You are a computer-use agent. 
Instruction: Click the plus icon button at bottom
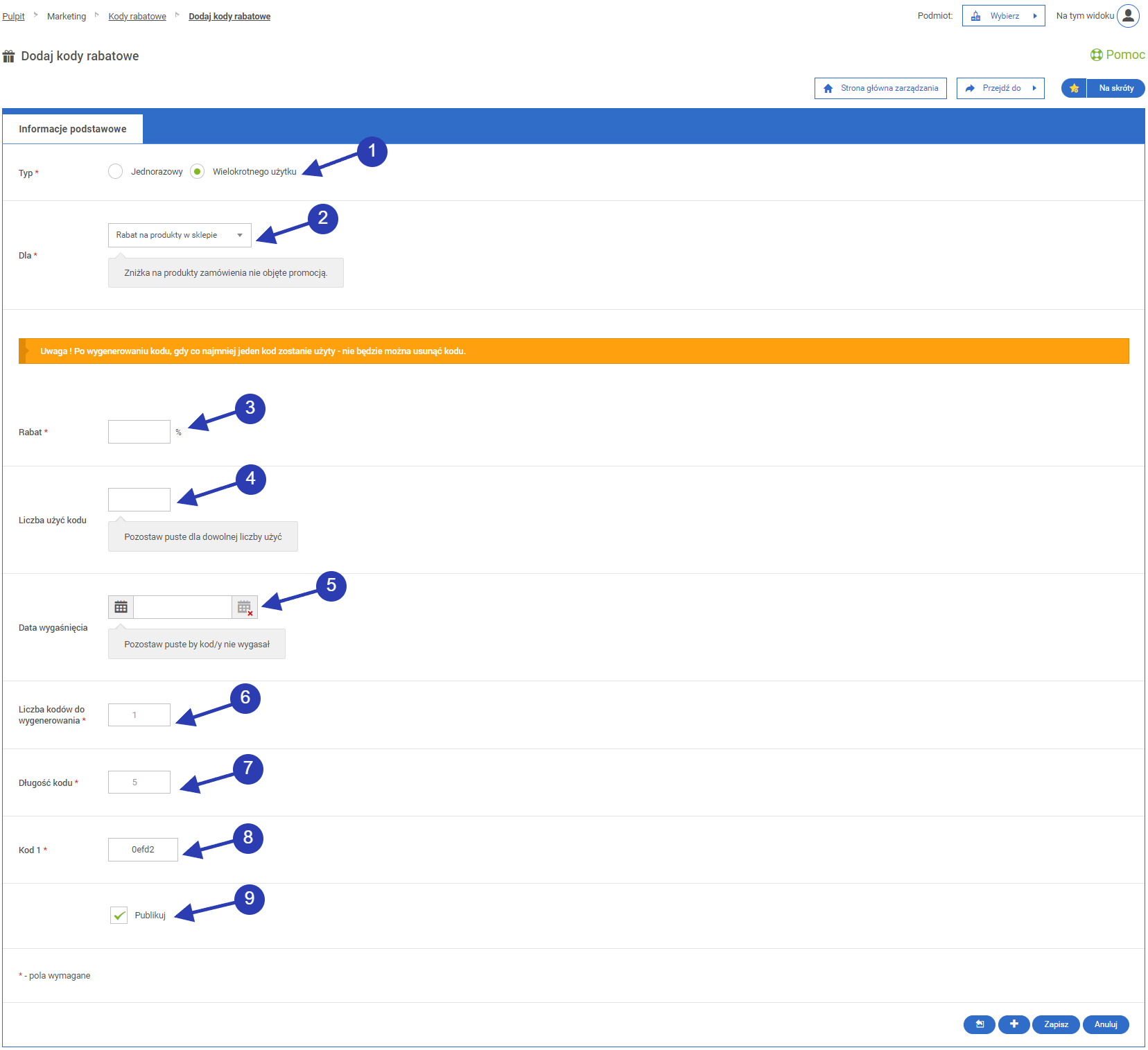coord(1014,1024)
